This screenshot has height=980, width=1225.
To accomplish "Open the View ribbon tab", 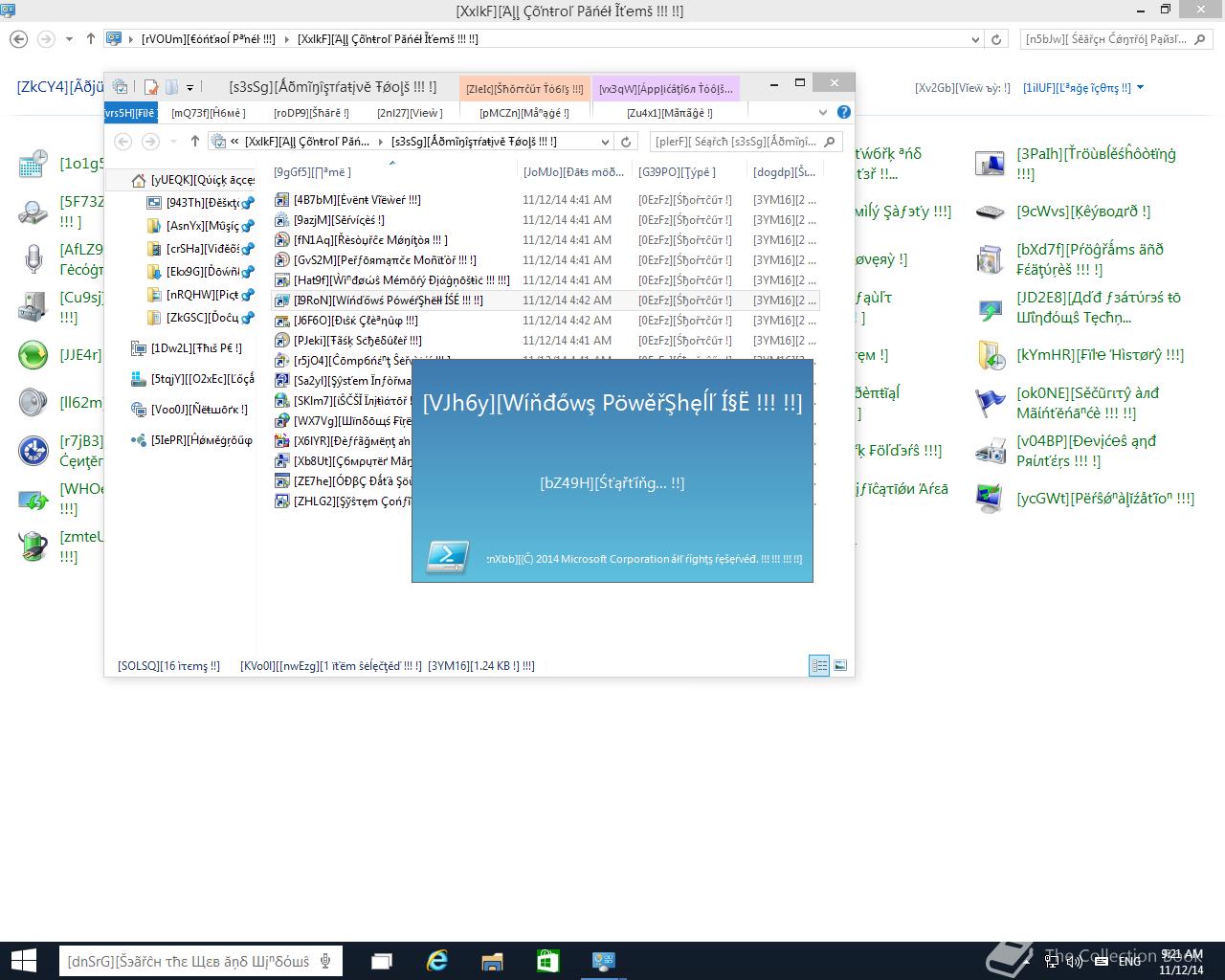I will (x=410, y=113).
